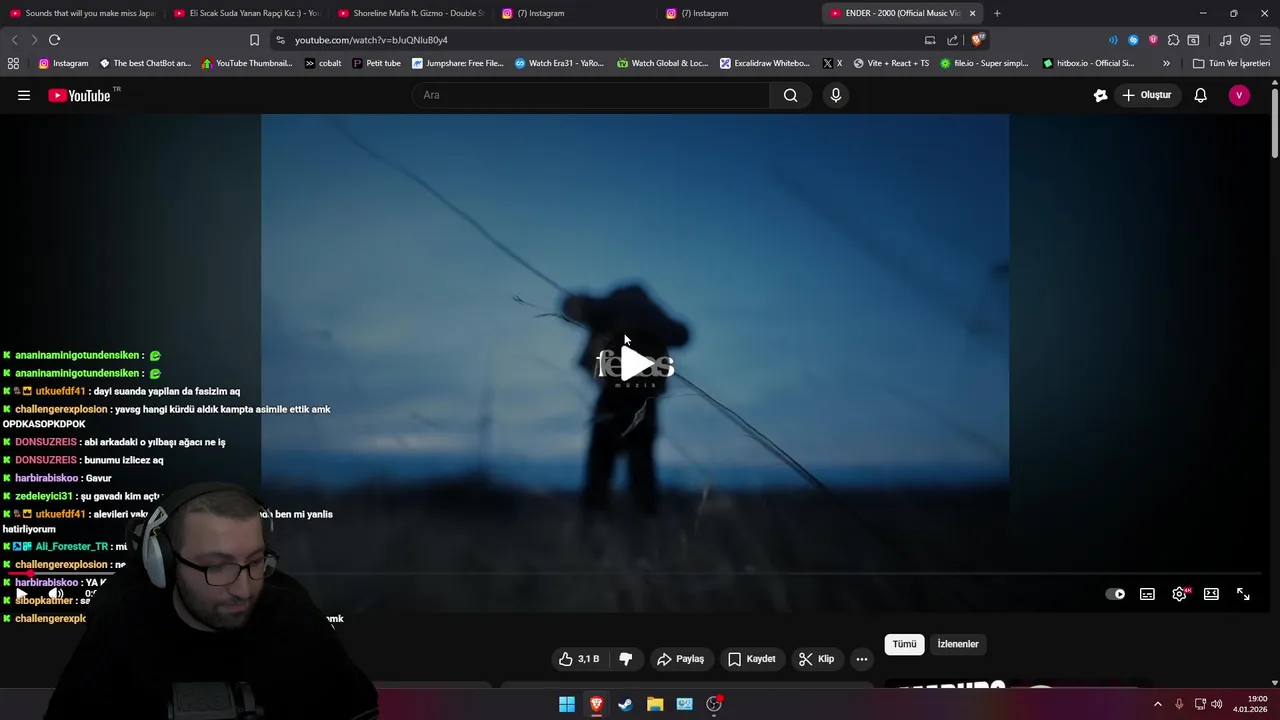Open the player settings gear
Image resolution: width=1280 pixels, height=720 pixels.
coord(1180,594)
